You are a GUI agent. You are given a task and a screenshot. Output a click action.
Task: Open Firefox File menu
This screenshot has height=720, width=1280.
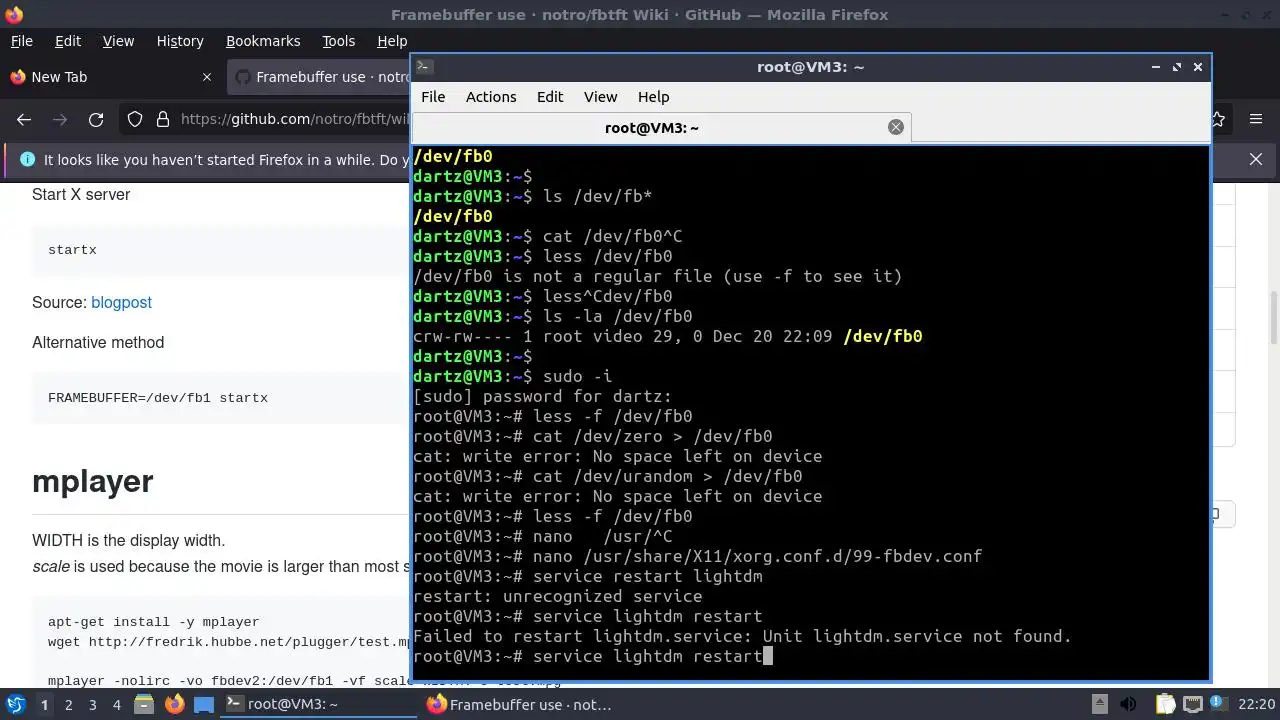click(x=21, y=41)
